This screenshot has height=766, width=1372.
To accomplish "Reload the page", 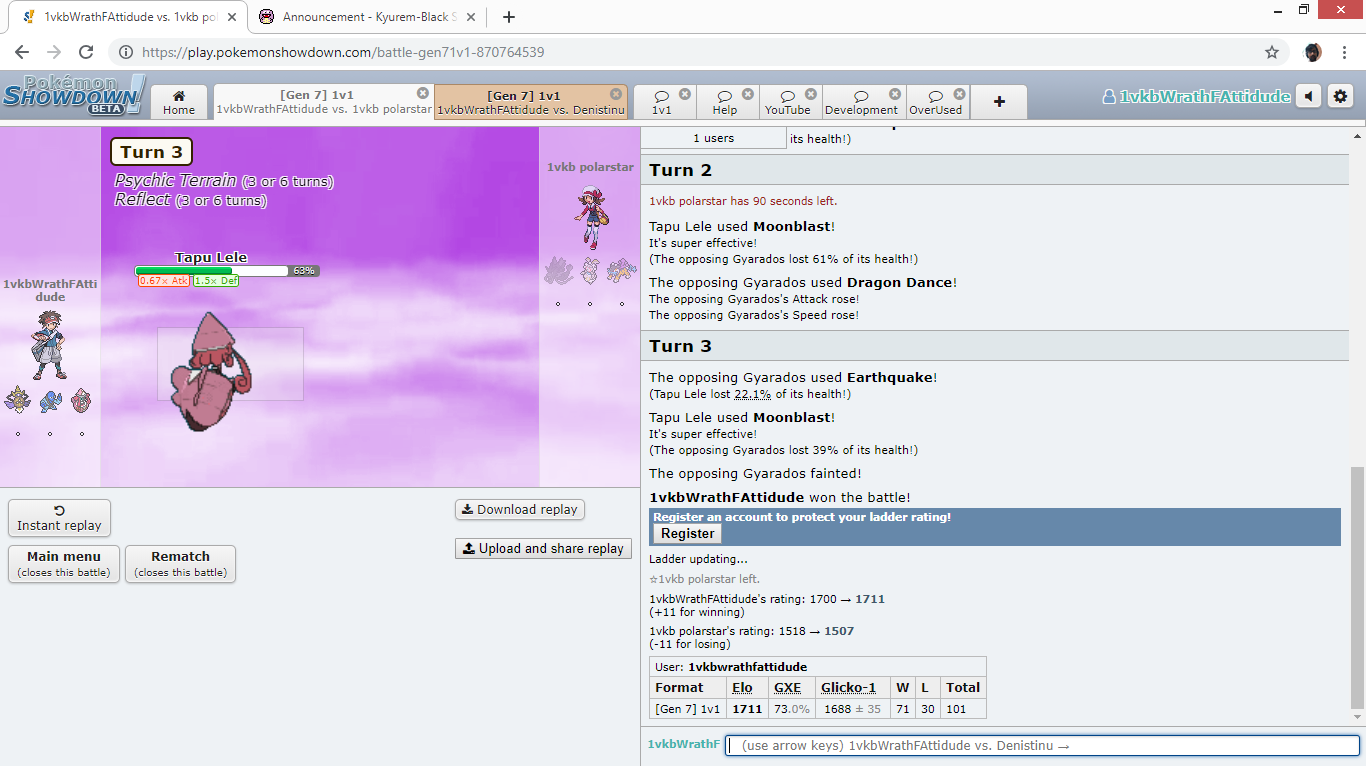I will (x=86, y=52).
